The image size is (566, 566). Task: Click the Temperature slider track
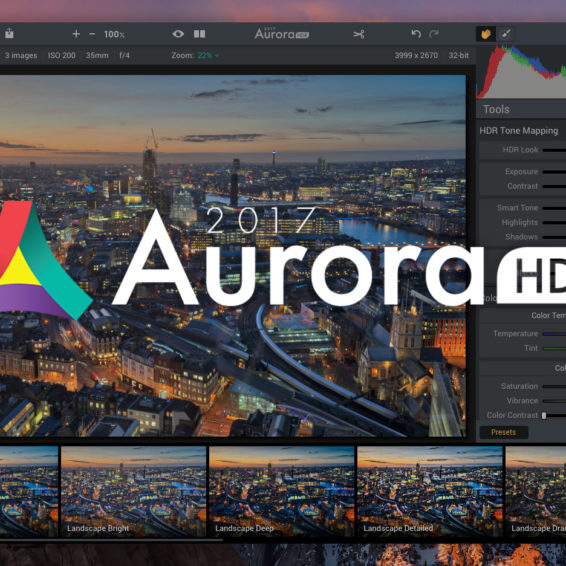click(x=554, y=334)
